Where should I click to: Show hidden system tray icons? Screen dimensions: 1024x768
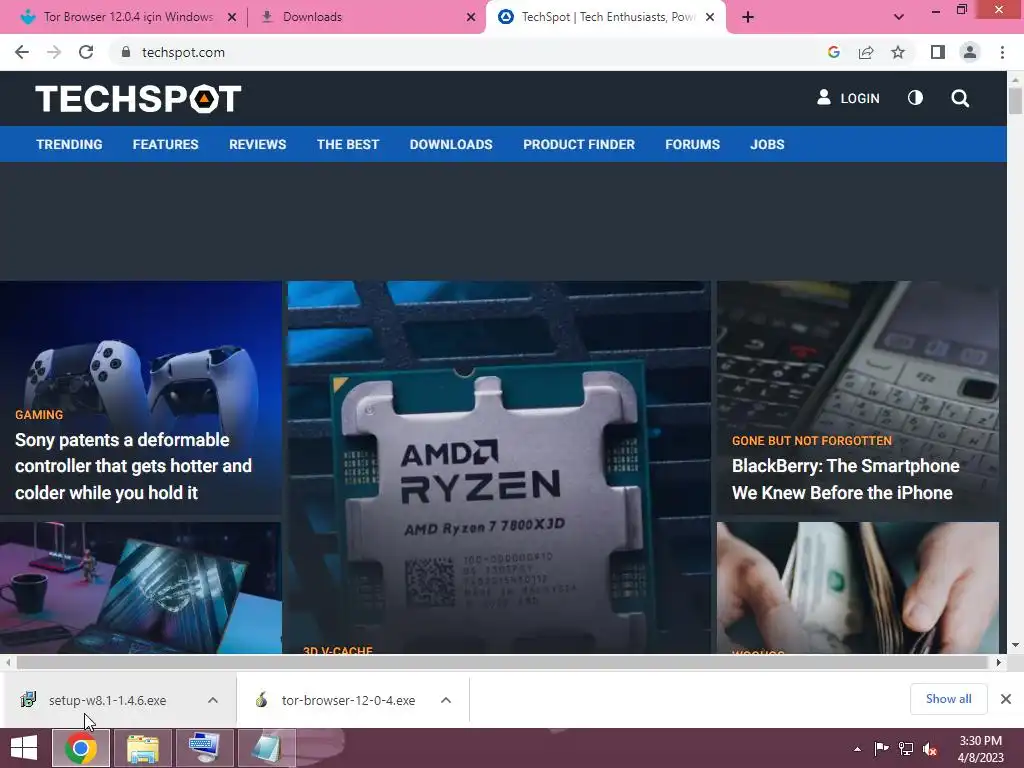coord(857,749)
